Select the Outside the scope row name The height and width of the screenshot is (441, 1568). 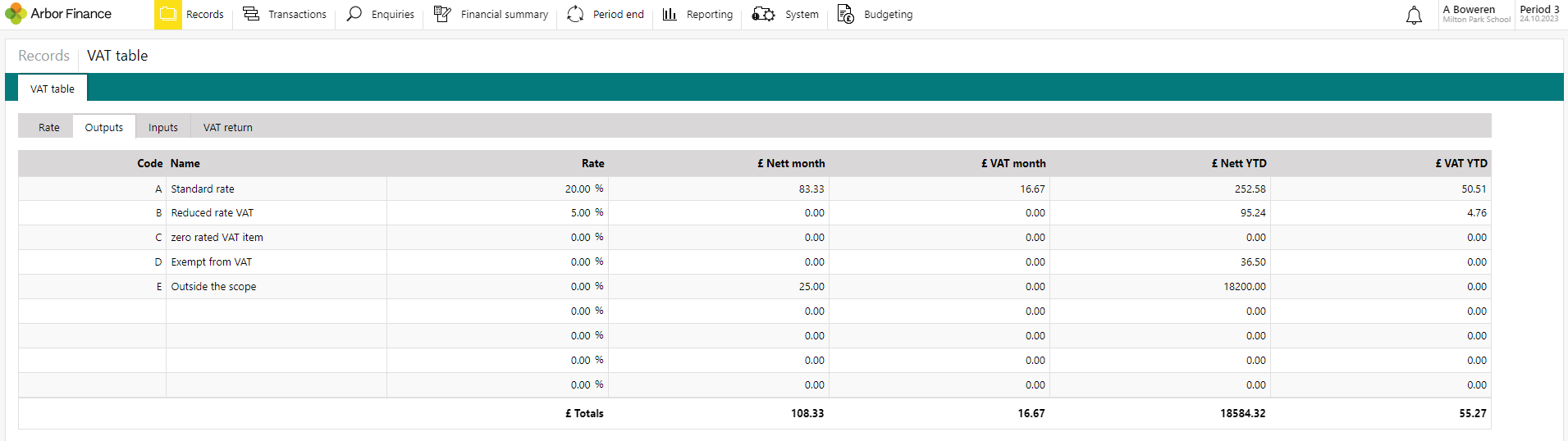click(213, 286)
